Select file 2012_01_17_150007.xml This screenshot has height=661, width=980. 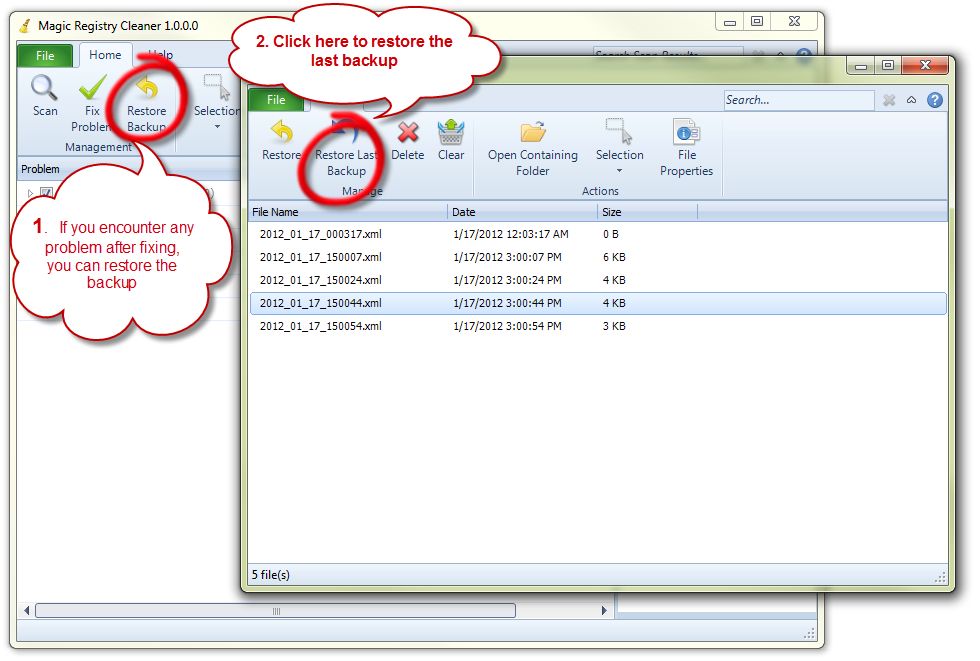tap(321, 257)
